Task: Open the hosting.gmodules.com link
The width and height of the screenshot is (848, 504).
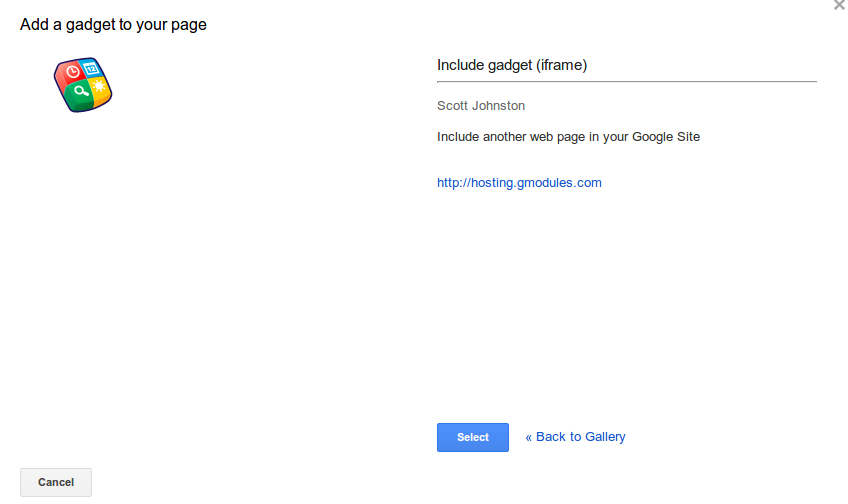Action: (519, 183)
